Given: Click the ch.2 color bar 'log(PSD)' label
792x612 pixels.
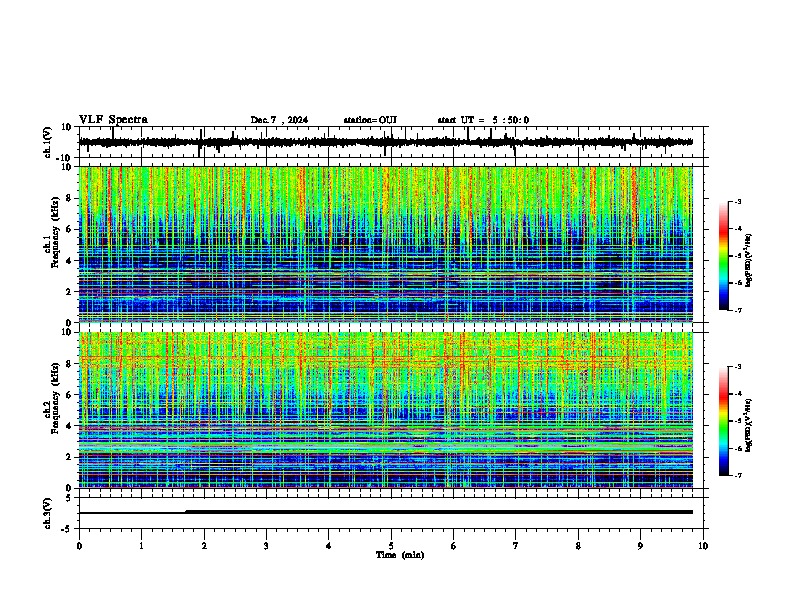Looking at the screenshot, I should (x=749, y=425).
